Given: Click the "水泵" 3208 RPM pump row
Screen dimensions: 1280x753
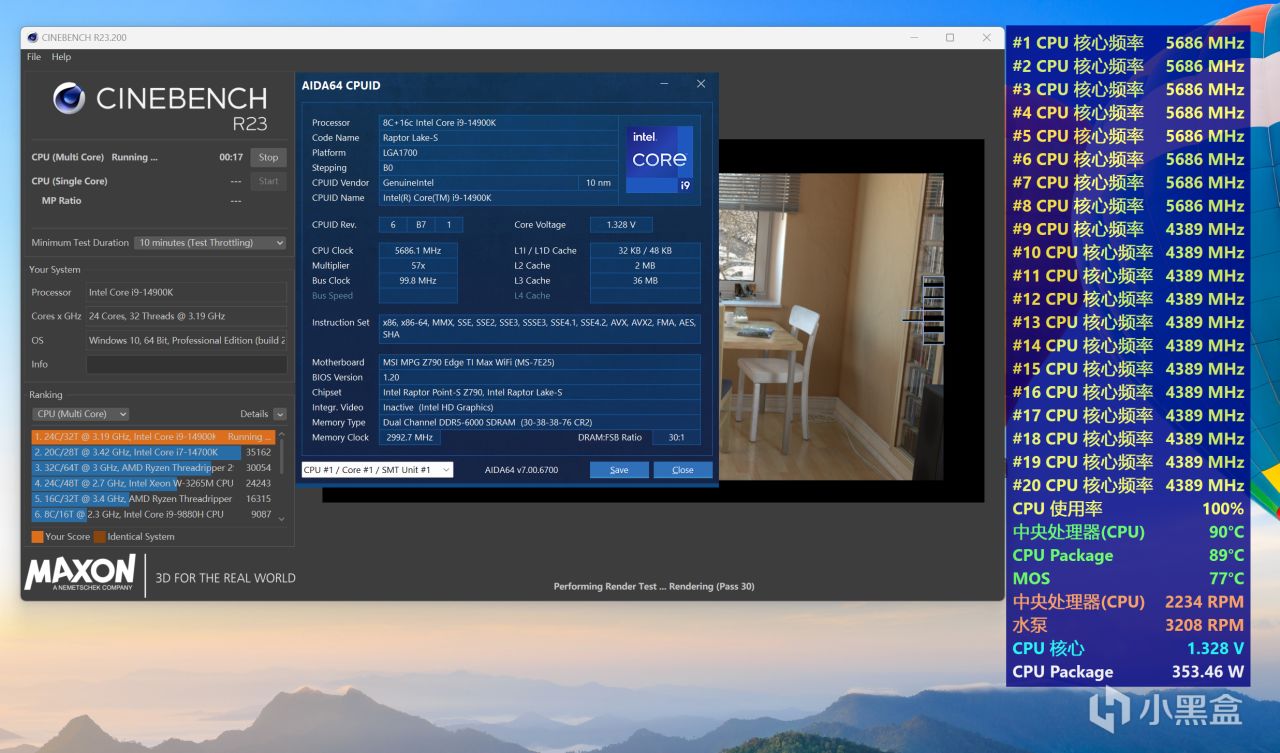Looking at the screenshot, I should [1128, 625].
